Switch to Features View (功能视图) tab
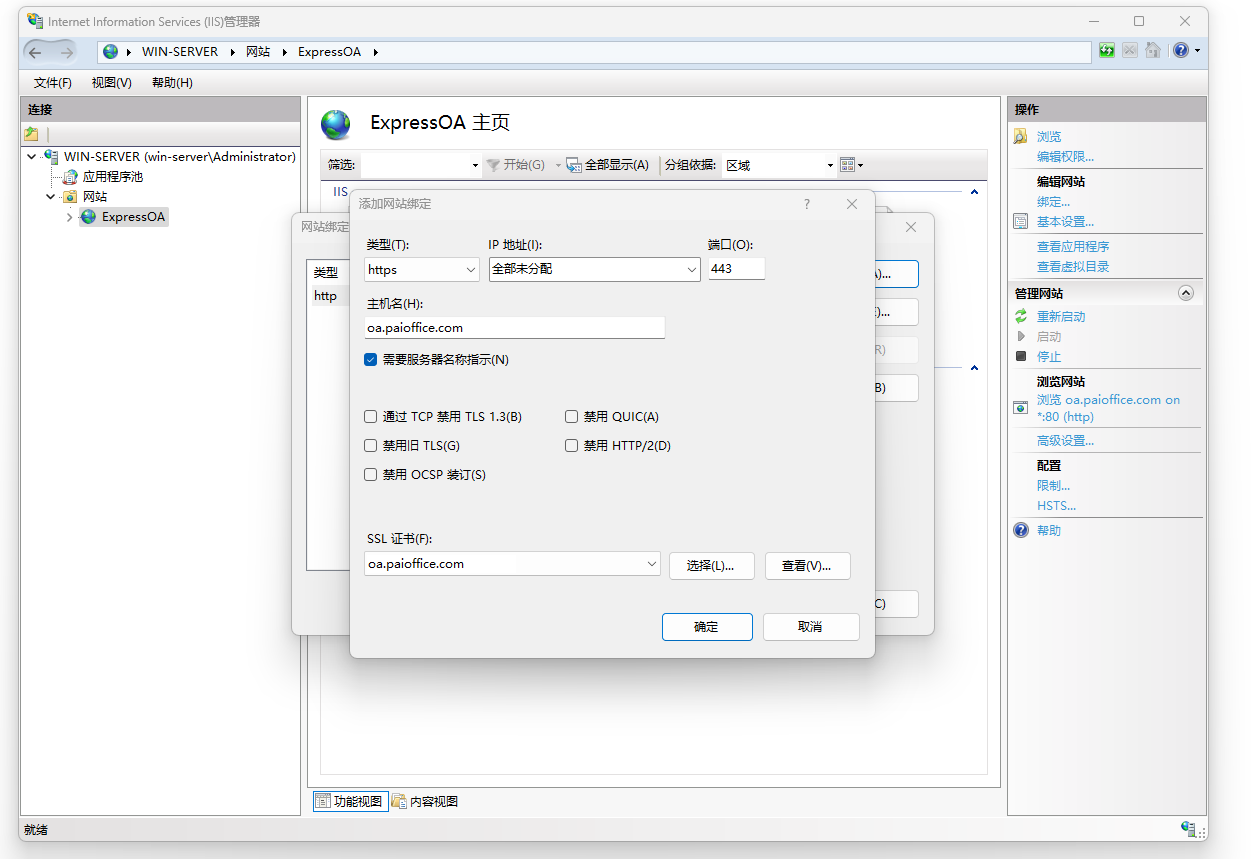 [x=350, y=801]
